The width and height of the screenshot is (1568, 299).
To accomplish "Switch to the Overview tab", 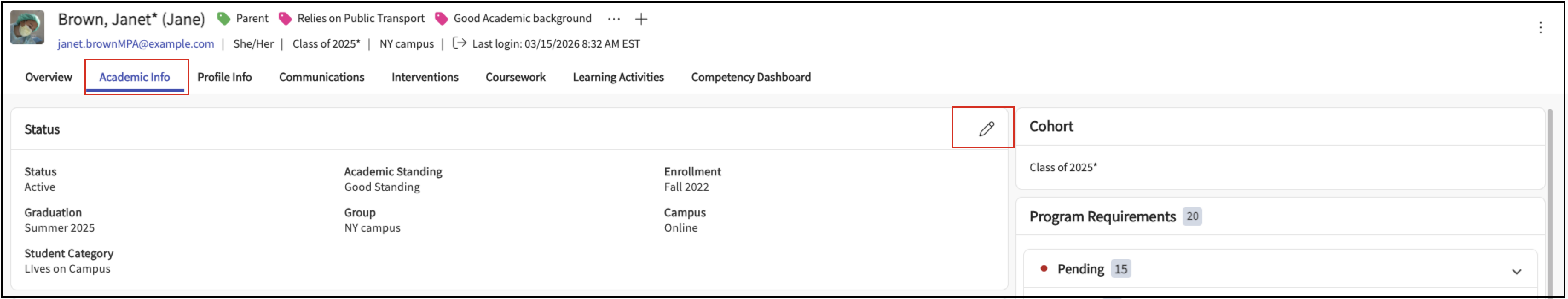I will (x=49, y=77).
